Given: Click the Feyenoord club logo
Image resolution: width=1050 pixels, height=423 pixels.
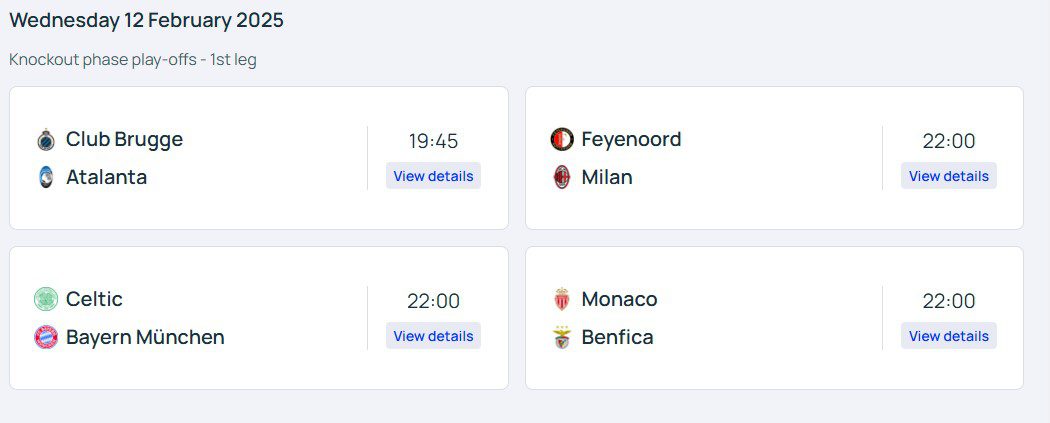Looking at the screenshot, I should [x=562, y=139].
